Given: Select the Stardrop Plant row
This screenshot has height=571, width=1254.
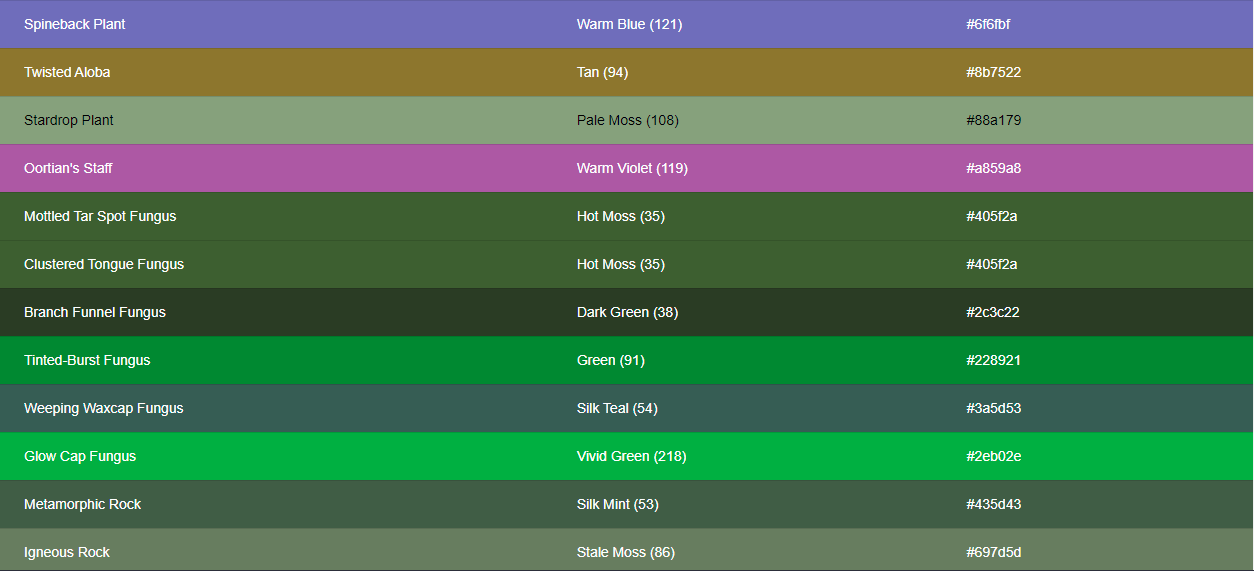Looking at the screenshot, I should pyautogui.click(x=626, y=120).
